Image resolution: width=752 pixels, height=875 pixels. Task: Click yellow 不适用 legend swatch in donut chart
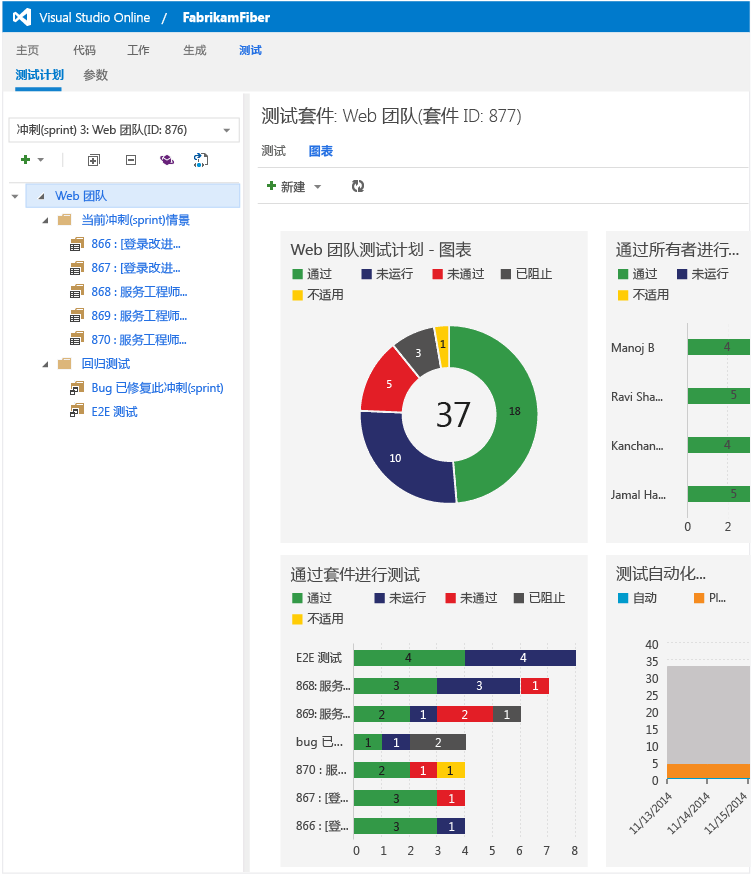click(297, 295)
